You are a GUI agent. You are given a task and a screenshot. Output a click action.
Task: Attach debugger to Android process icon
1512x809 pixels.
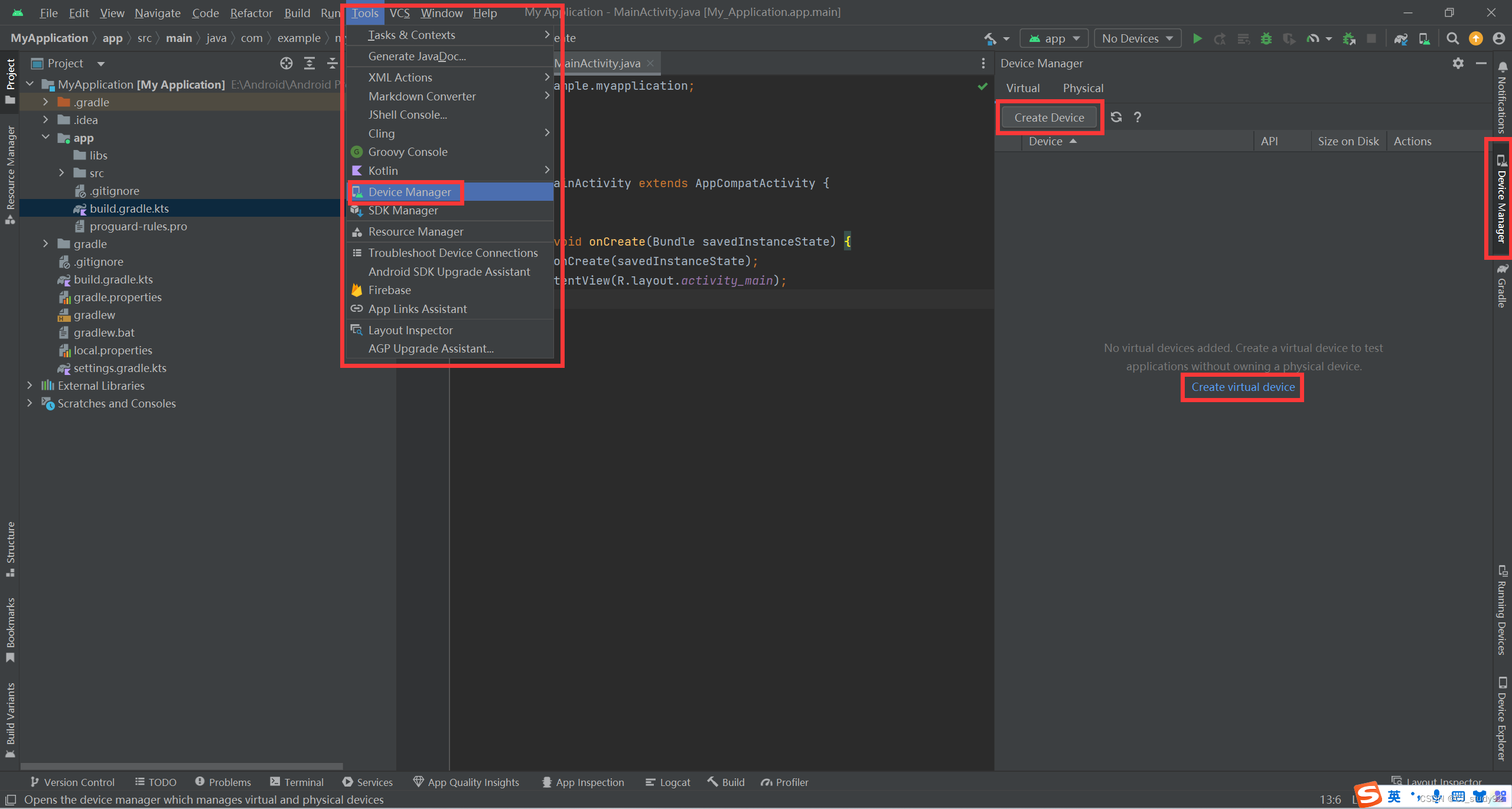(x=1349, y=39)
